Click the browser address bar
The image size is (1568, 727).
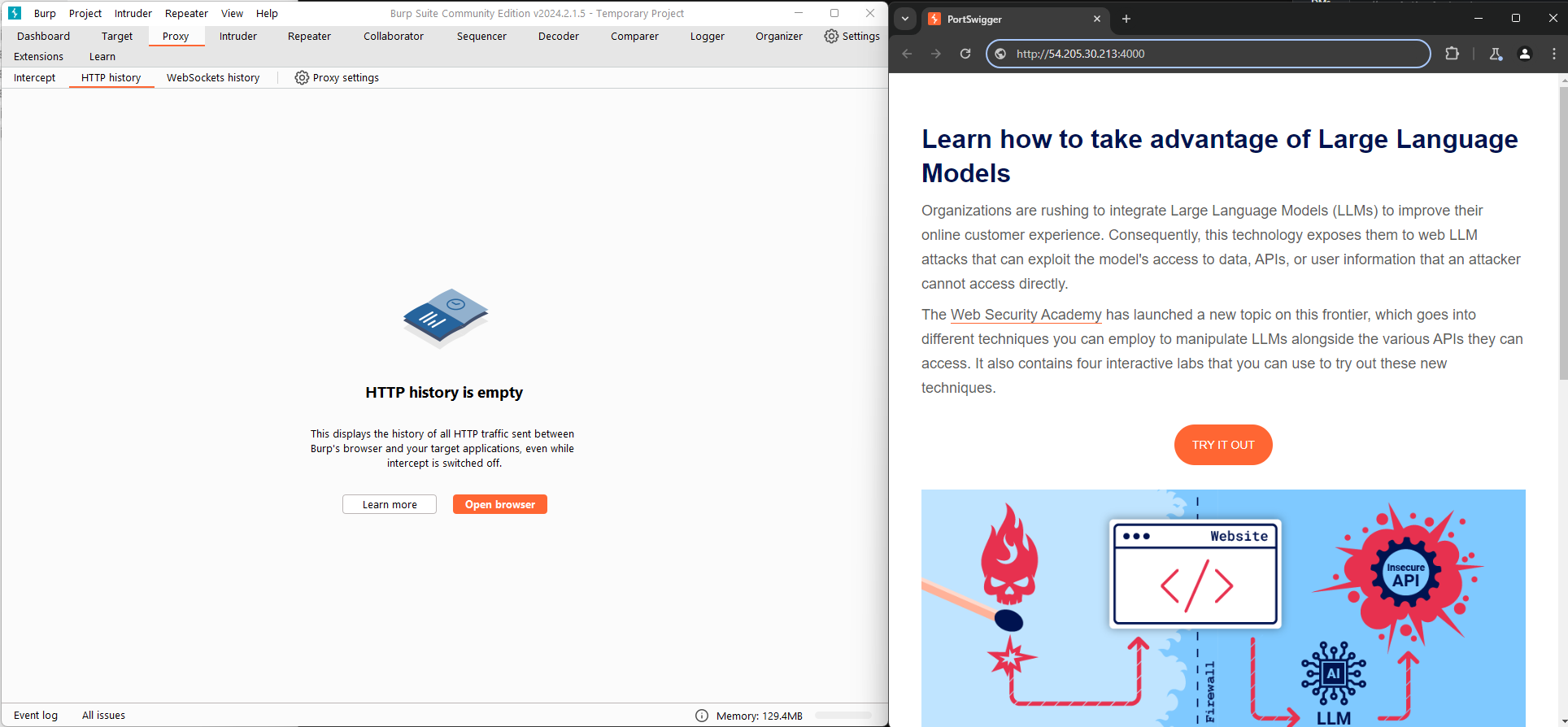tap(1212, 54)
